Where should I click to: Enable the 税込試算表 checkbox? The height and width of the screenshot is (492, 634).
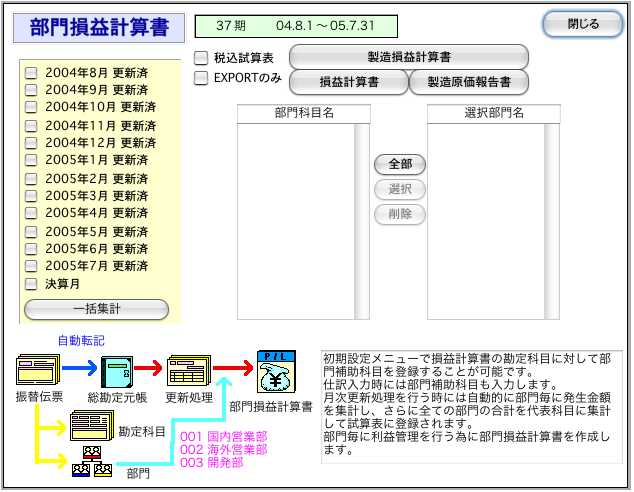(x=201, y=58)
